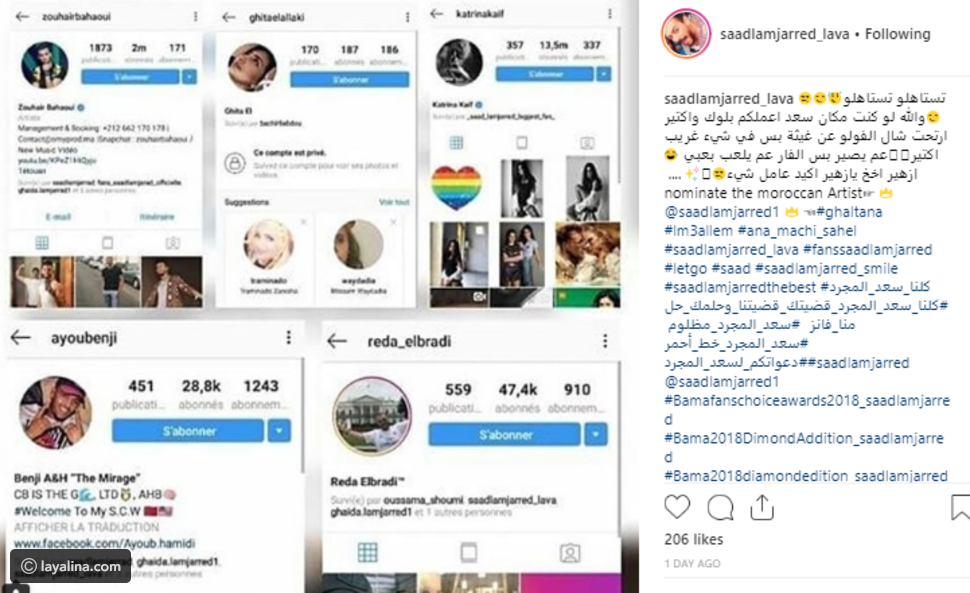Screen dimensions: 970x593
Task: Dismiss the traminado suggestion card
Action: coord(304,221)
